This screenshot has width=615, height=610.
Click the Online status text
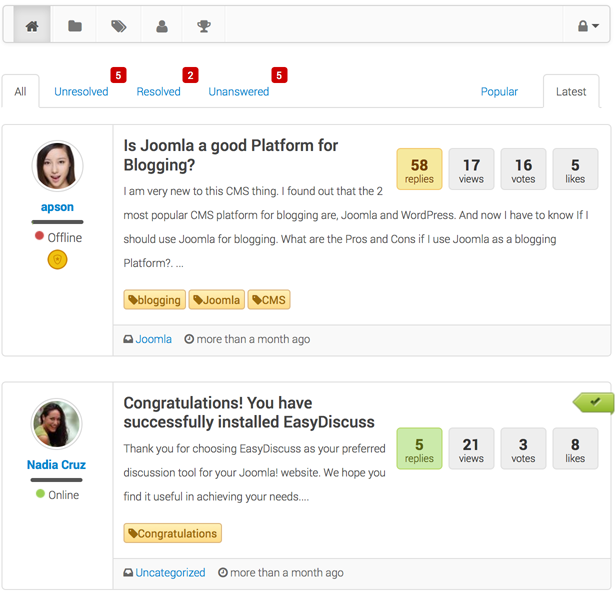64,495
